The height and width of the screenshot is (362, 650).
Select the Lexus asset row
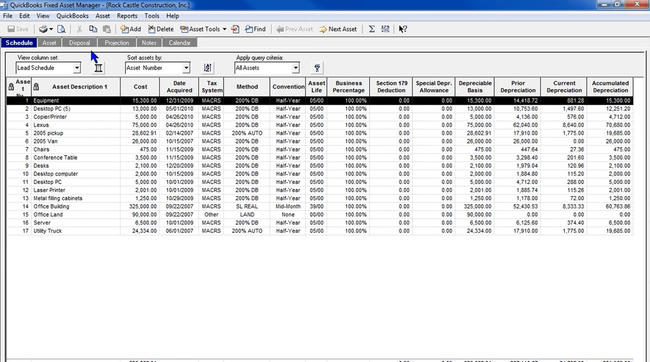320,125
